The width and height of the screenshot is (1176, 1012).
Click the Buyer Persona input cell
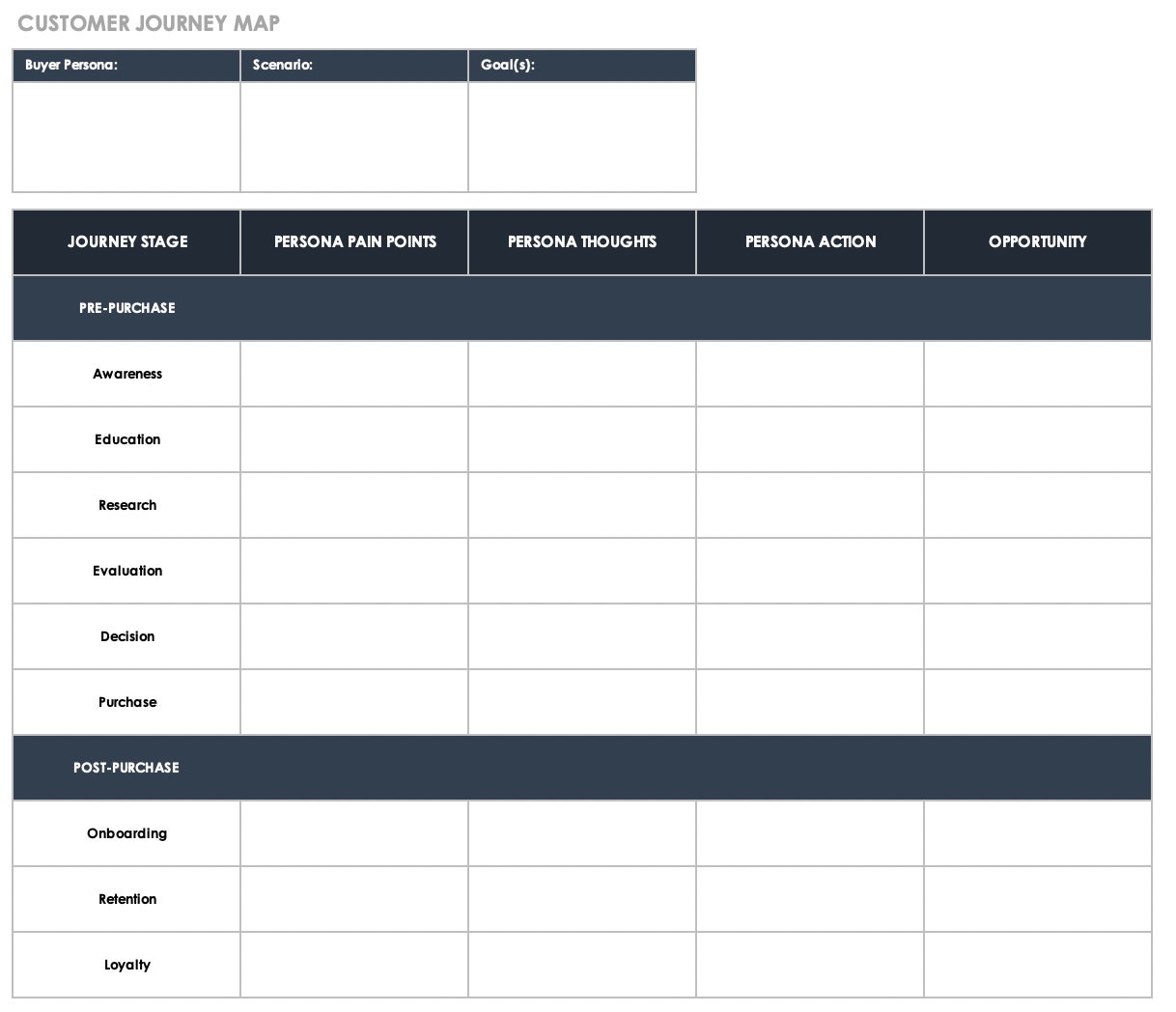point(126,136)
